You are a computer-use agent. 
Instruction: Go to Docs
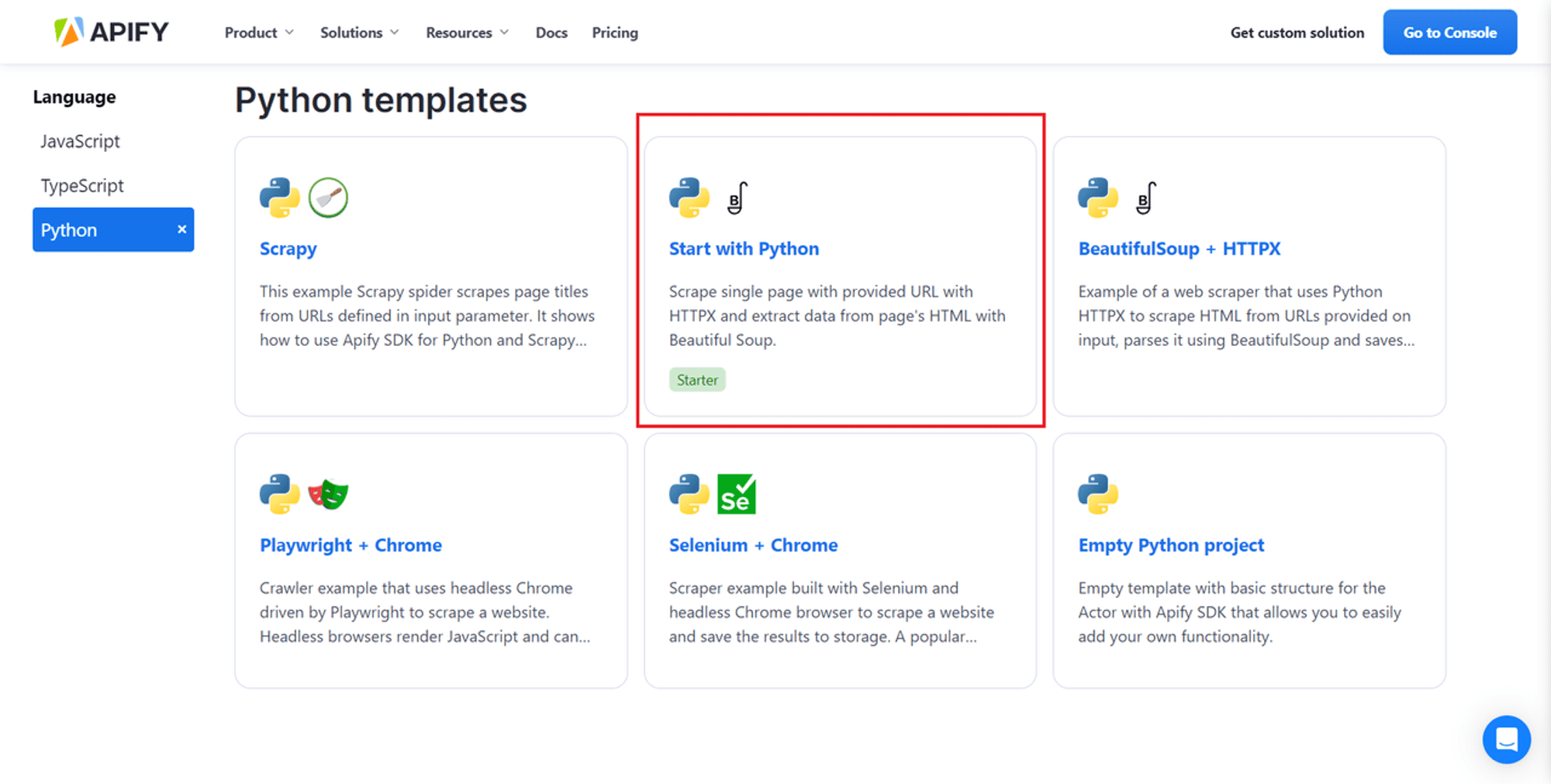pos(551,33)
